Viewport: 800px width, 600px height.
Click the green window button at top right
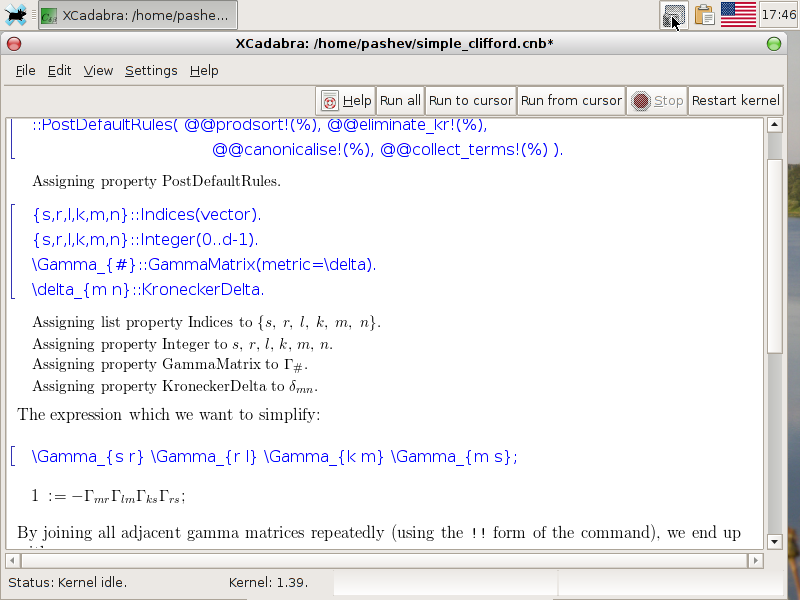pos(774,44)
